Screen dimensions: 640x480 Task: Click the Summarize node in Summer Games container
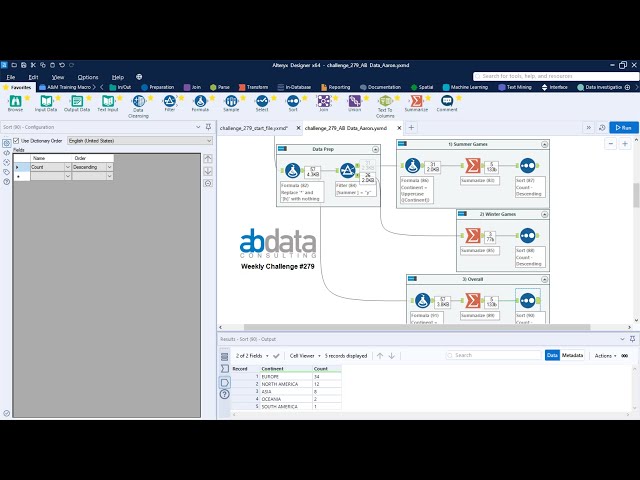pyautogui.click(x=473, y=166)
